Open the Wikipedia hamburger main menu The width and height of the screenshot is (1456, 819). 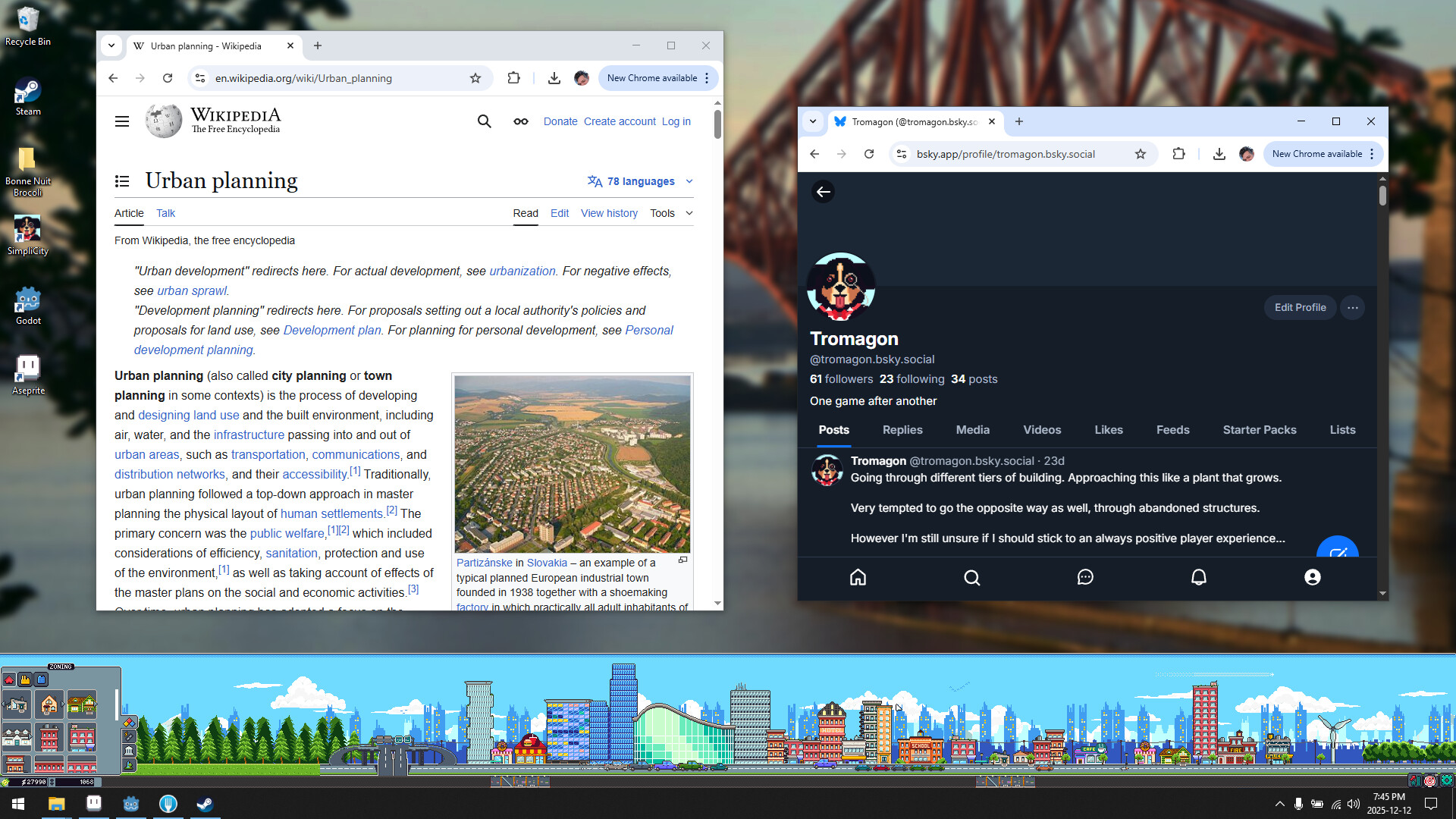[x=121, y=121]
